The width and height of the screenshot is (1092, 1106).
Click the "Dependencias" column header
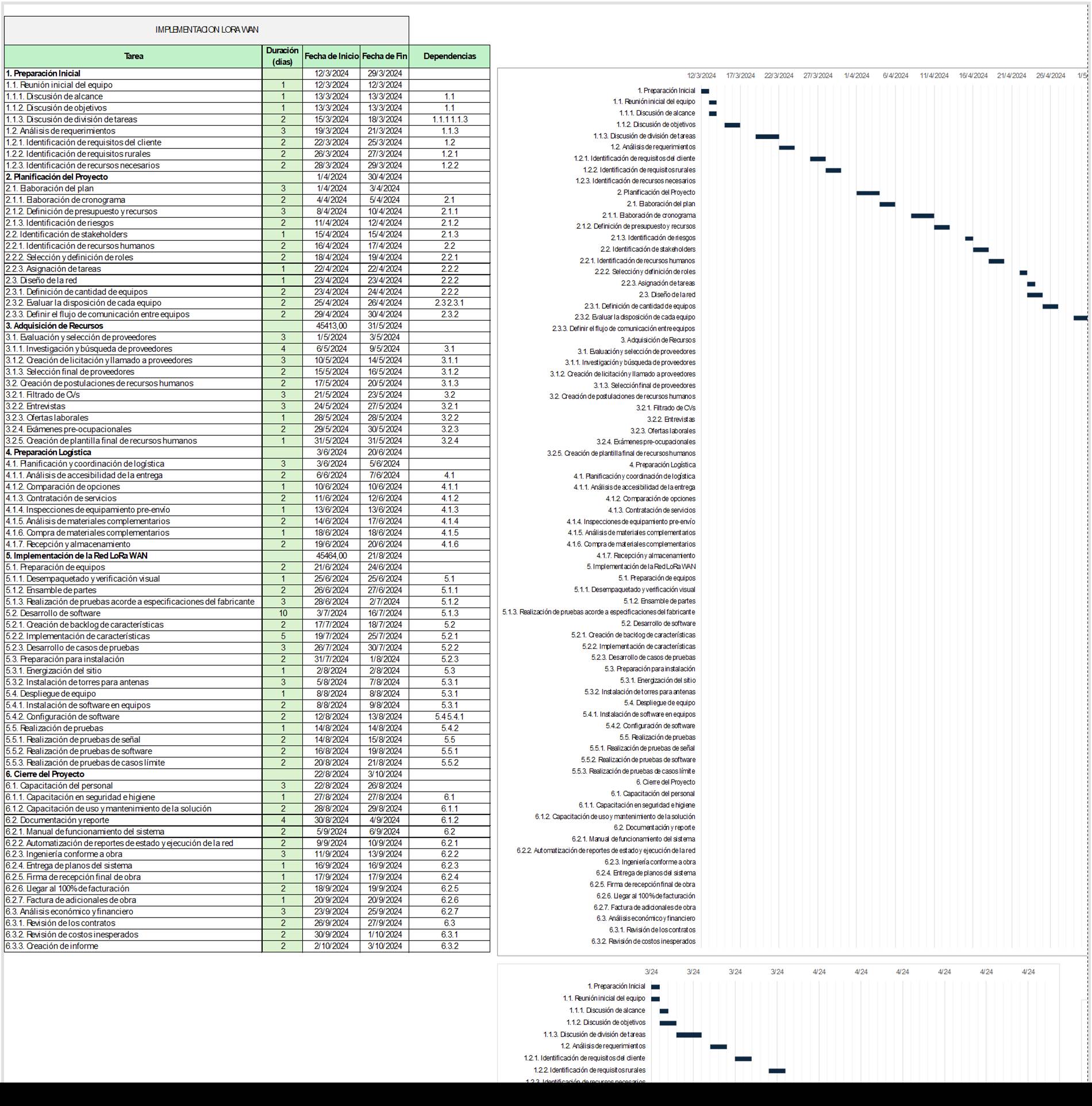point(449,56)
